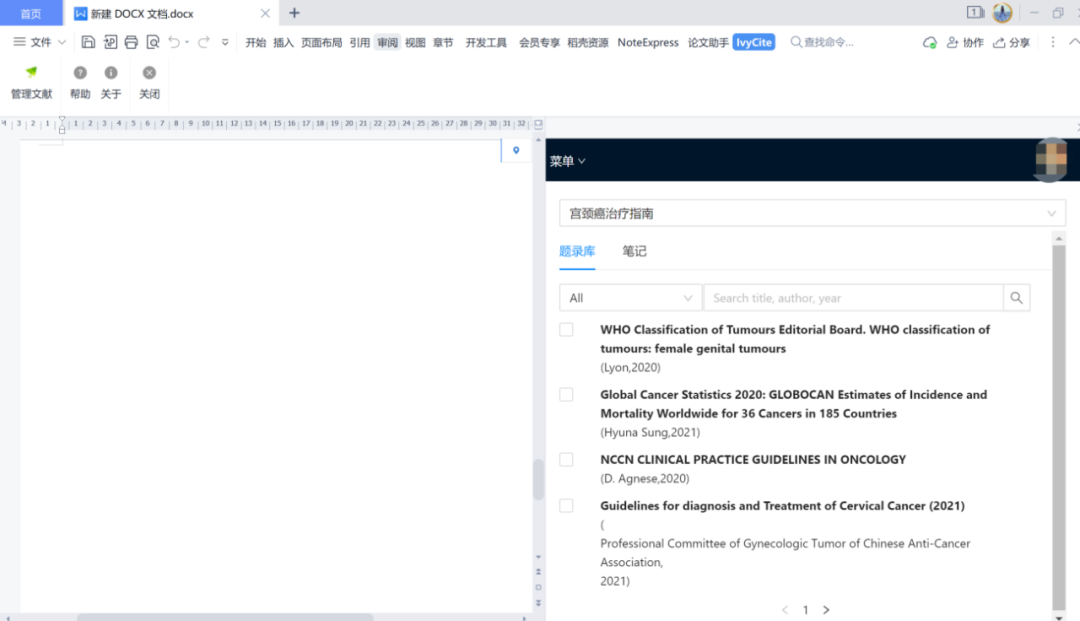This screenshot has width=1080, height=621.
Task: Select the 题录库 tab
Action: [577, 252]
